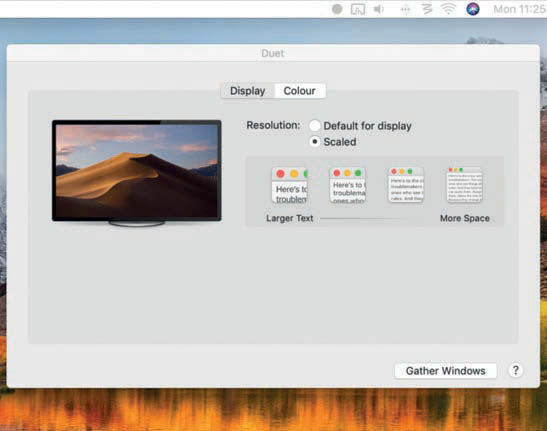This screenshot has width=547, height=431.
Task: Click the zigzag menu bar icon
Action: pos(427,9)
